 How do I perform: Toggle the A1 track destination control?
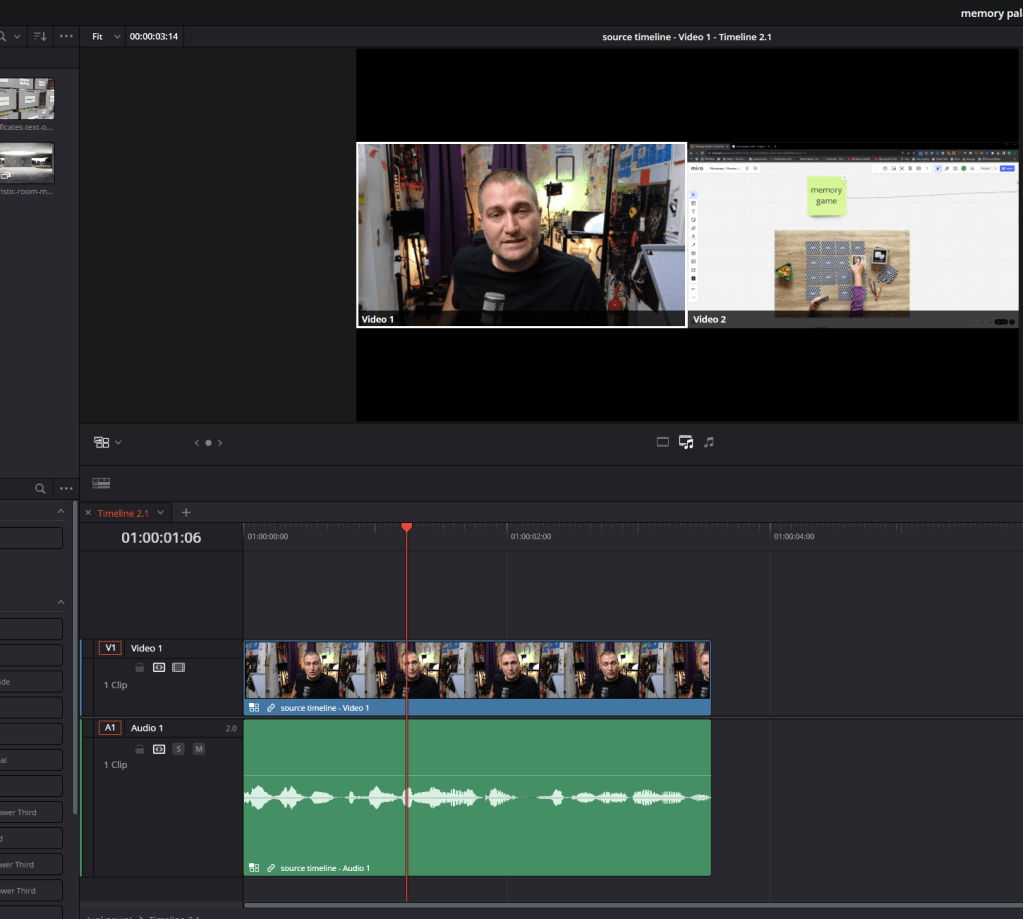coord(110,727)
